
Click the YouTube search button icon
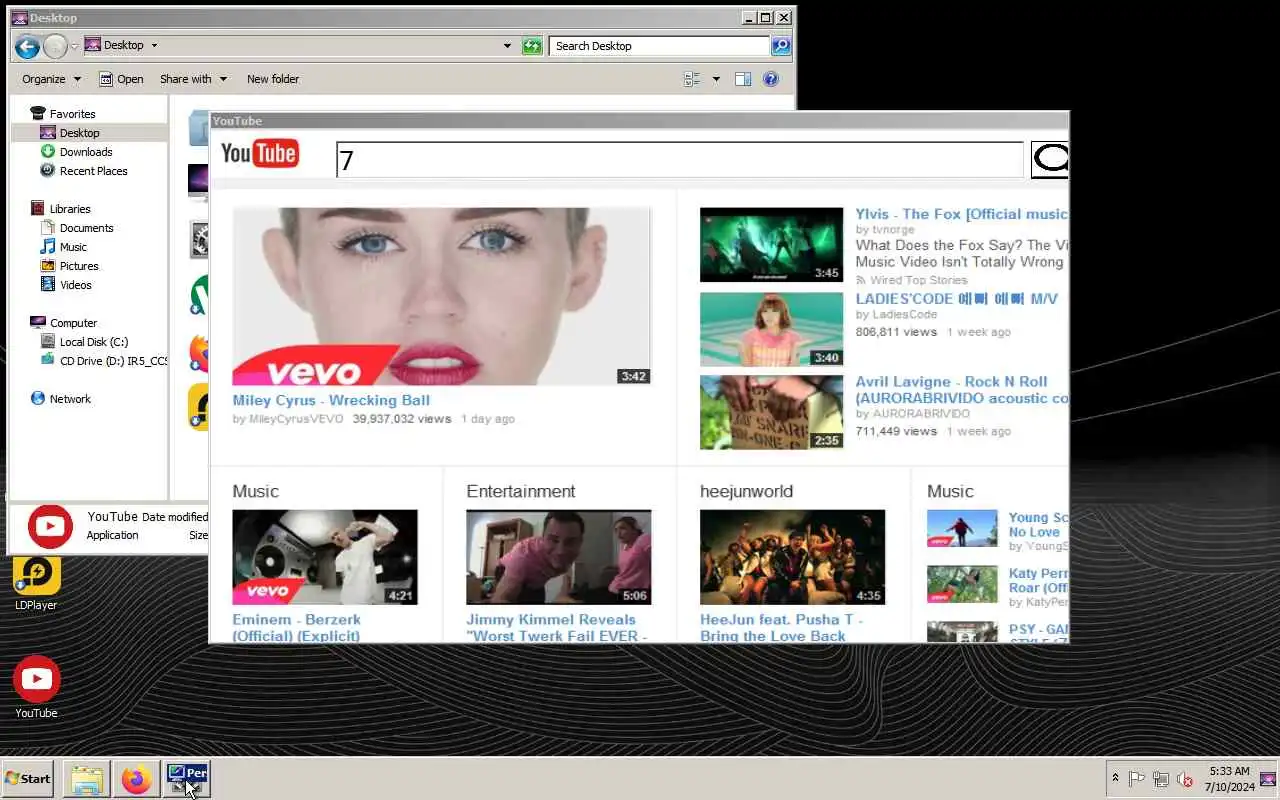click(1050, 159)
